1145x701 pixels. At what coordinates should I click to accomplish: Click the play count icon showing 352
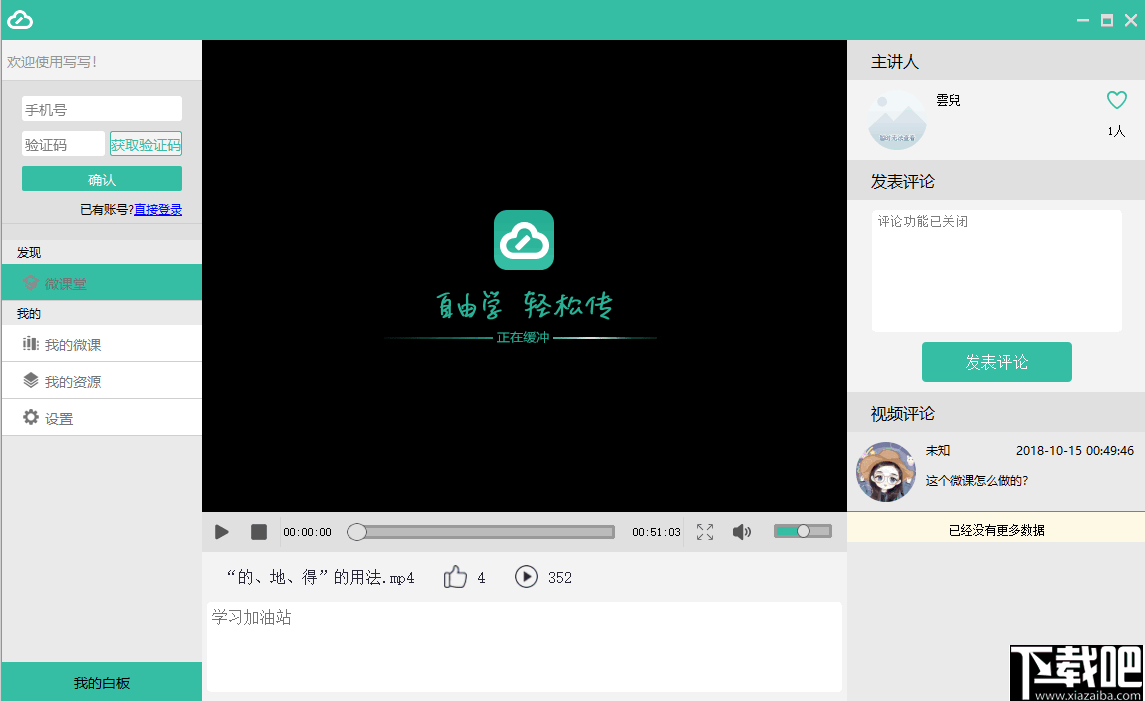click(526, 577)
